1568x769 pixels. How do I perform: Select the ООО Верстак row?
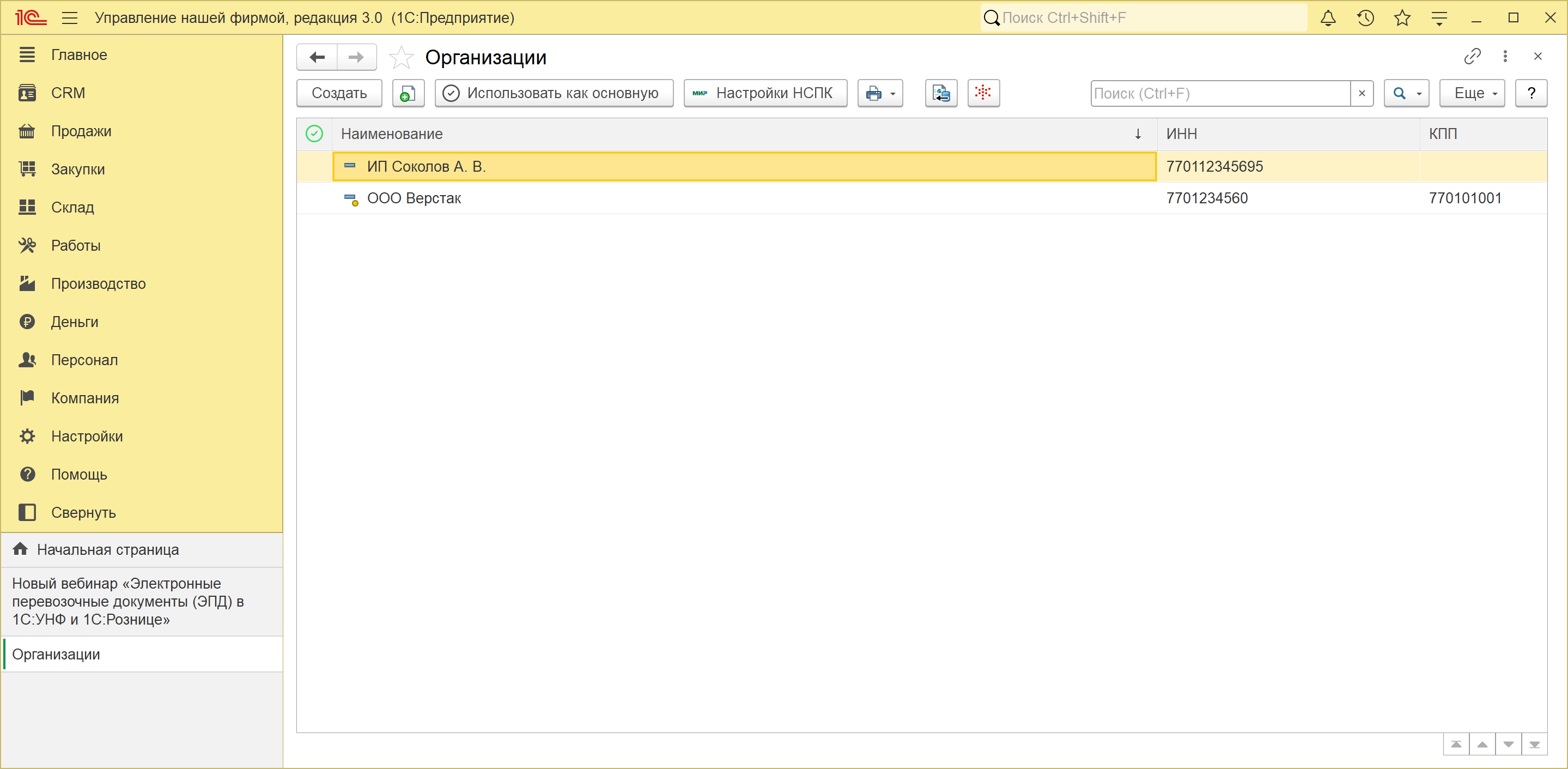tap(921, 198)
